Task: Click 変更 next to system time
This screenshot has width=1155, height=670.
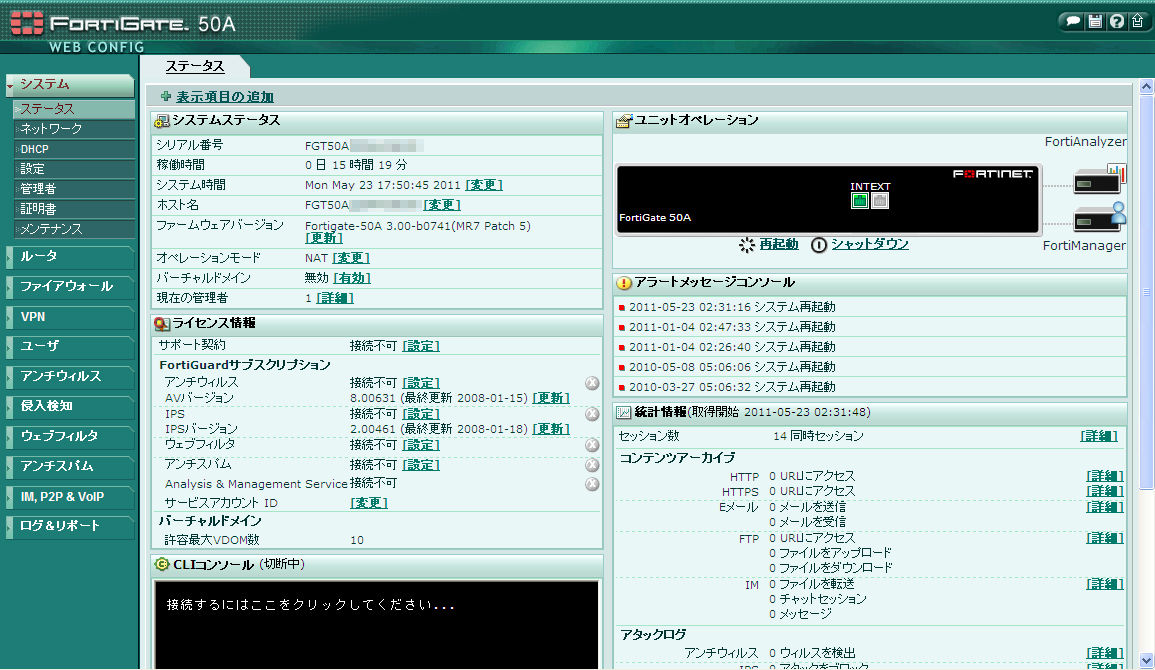Action: tap(484, 185)
